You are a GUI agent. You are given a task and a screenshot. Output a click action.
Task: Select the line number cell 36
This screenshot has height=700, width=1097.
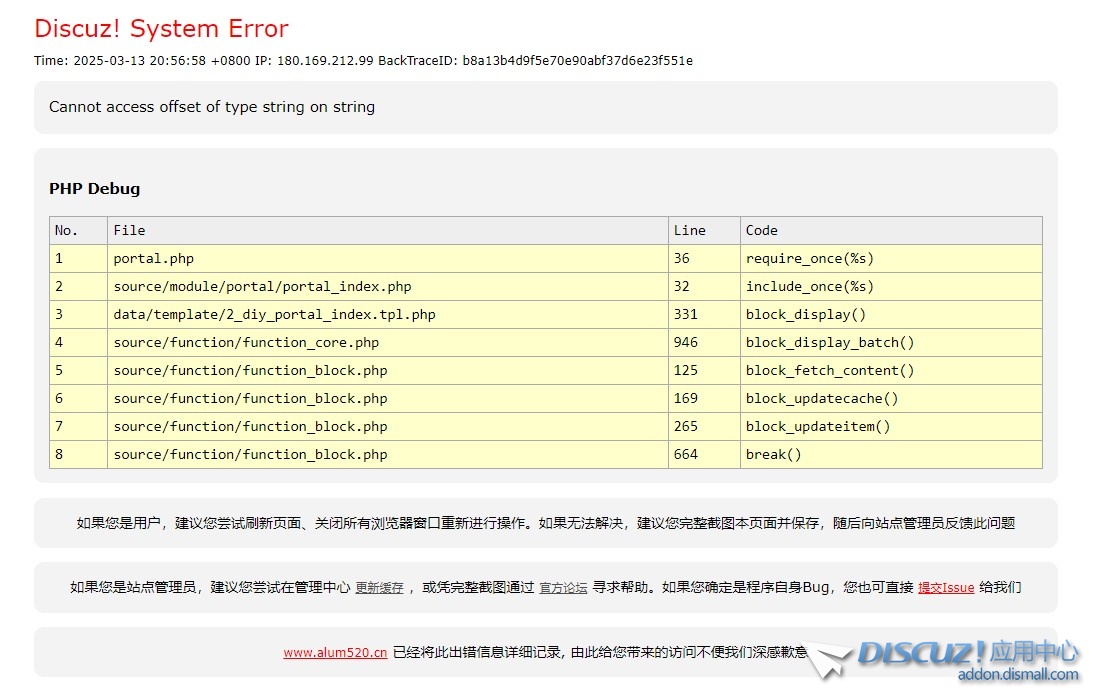(x=704, y=259)
